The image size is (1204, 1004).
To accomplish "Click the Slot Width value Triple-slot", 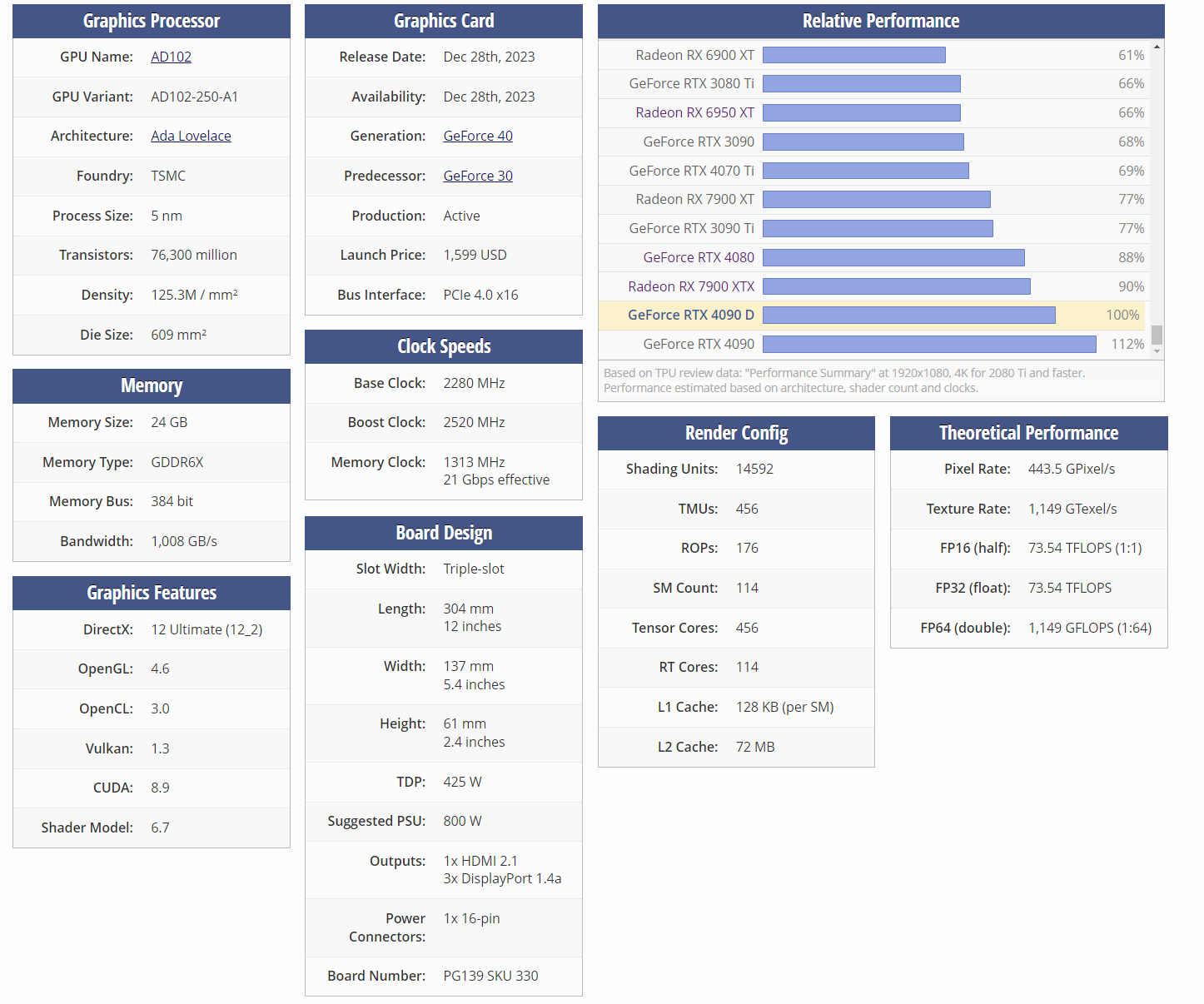I will click(x=474, y=569).
